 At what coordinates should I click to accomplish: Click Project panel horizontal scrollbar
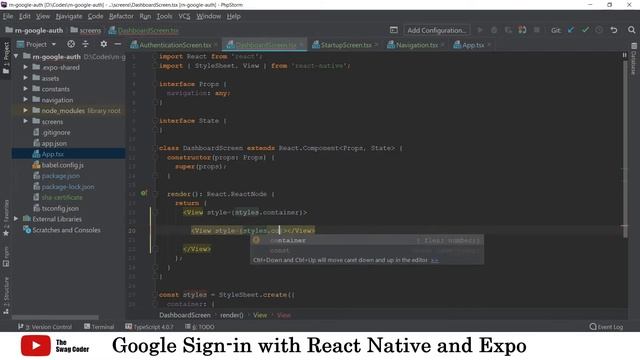tap(55, 317)
